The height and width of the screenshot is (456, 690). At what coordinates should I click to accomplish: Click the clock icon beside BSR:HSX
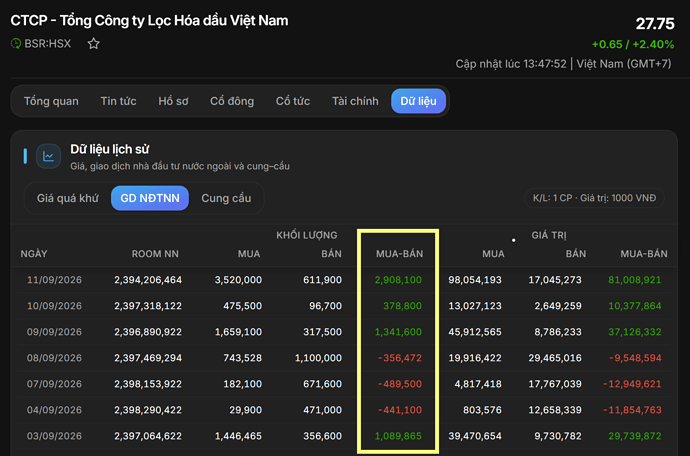pos(16,44)
